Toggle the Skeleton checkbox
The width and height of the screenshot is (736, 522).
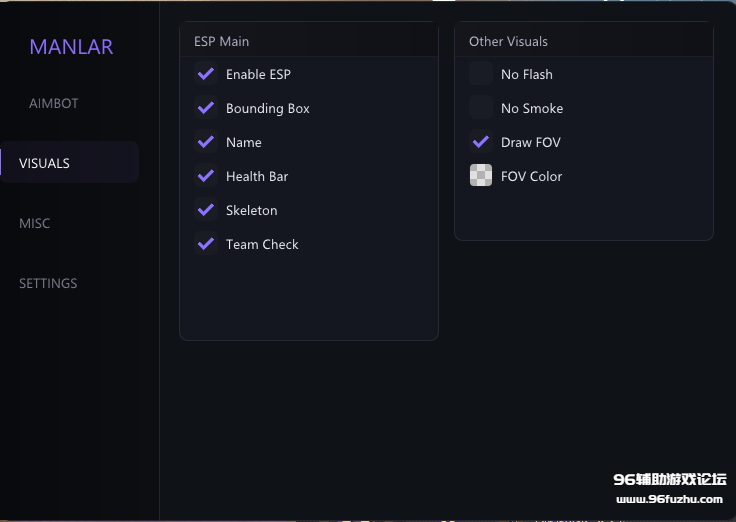click(206, 210)
